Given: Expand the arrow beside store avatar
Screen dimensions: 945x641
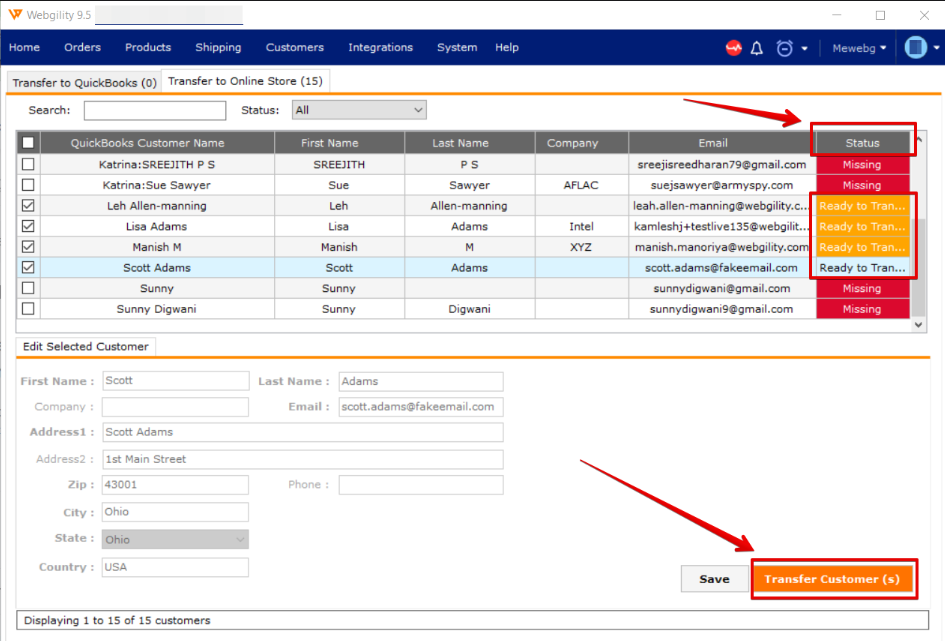Looking at the screenshot, I should tap(936, 48).
